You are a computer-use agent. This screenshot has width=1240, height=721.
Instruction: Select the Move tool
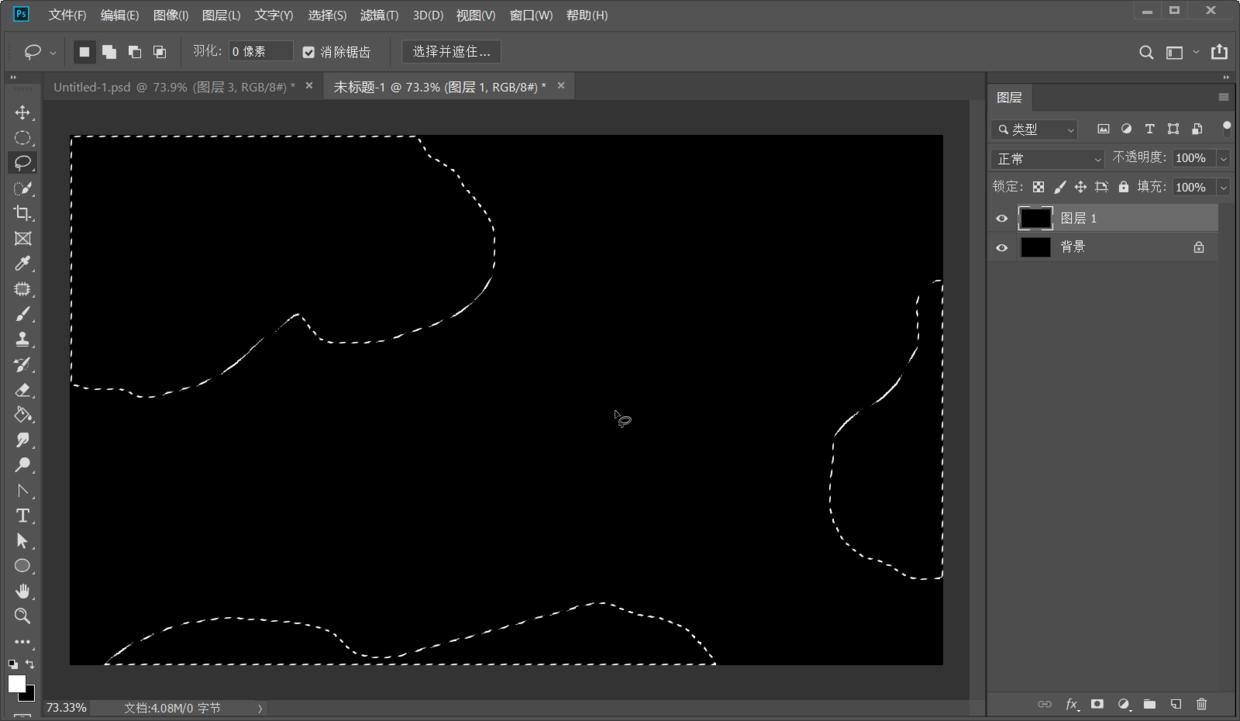pyautogui.click(x=22, y=113)
